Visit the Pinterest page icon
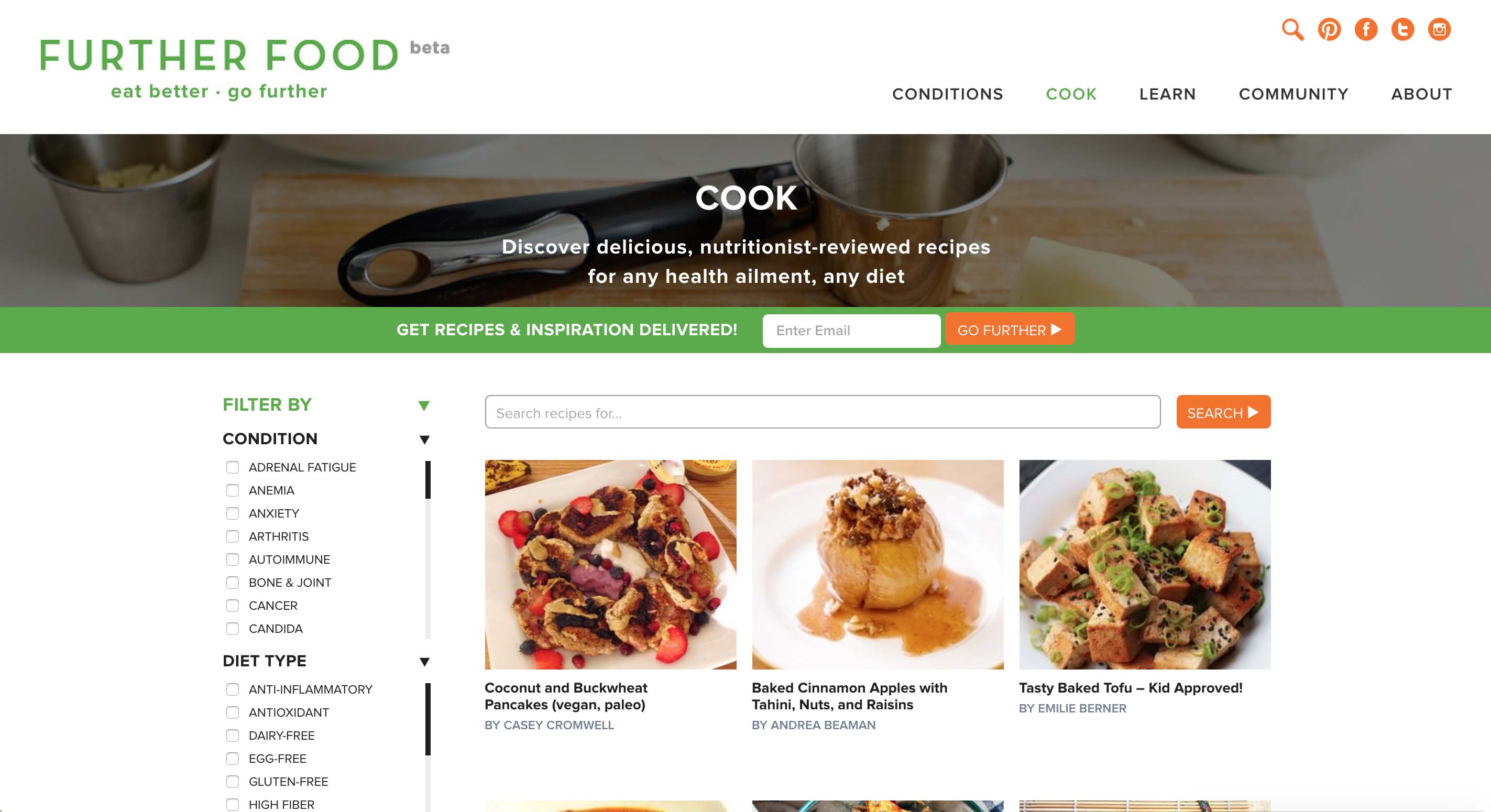Image resolution: width=1491 pixels, height=812 pixels. tap(1330, 29)
